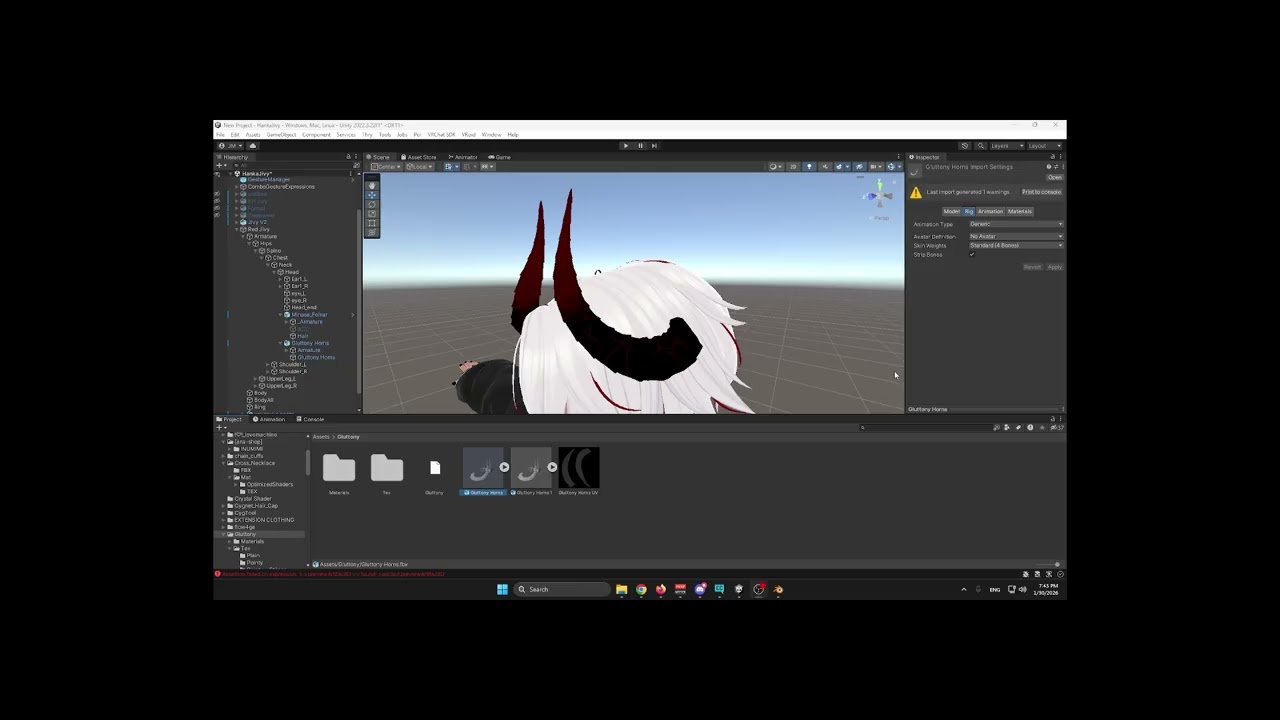Select the Rotate tool in Scene toolbar

click(x=372, y=204)
